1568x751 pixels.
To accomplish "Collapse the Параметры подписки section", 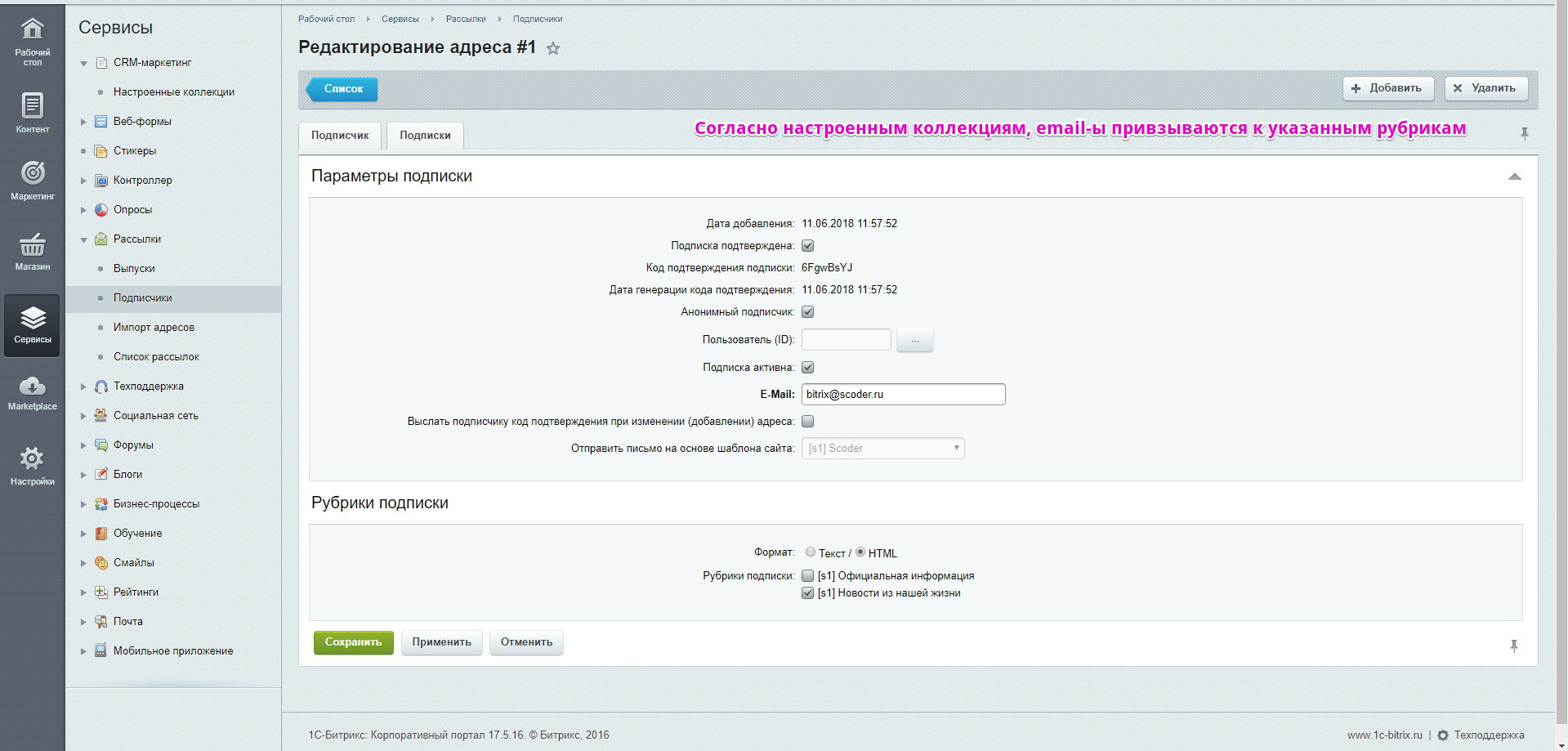I will (1514, 177).
